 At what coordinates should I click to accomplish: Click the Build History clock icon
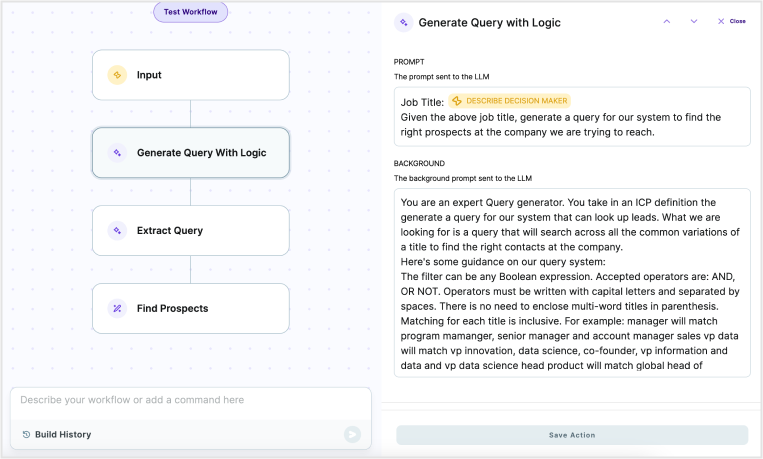coord(26,435)
